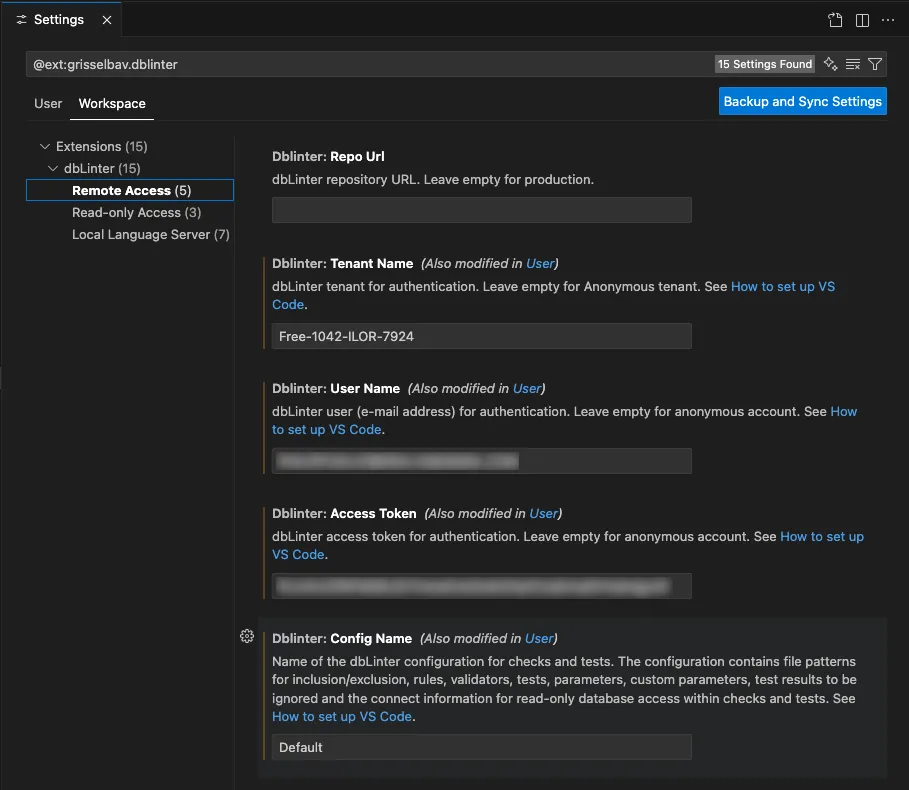The height and width of the screenshot is (790, 909).
Task: Collapse the dbLinter tree node
Action: (54, 169)
